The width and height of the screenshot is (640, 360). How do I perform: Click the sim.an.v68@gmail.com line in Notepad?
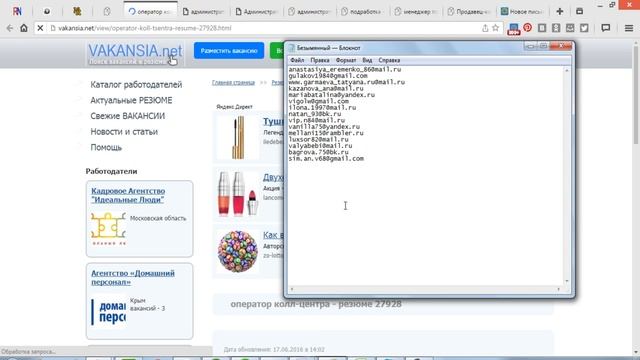click(326, 158)
